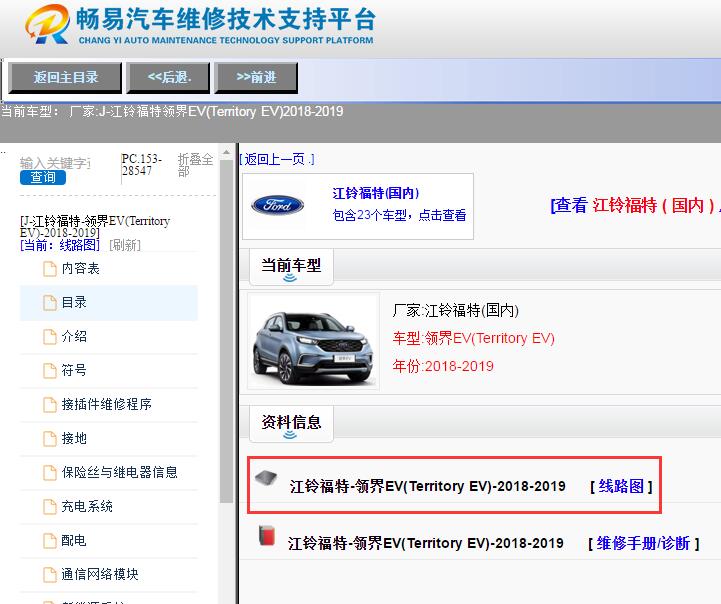Click the [刷新] refresh link
The height and width of the screenshot is (604, 721).
(125, 245)
